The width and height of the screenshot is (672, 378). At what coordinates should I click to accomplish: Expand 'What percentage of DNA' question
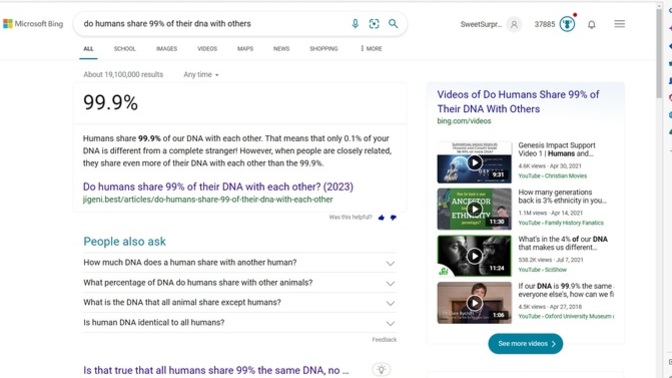(x=239, y=283)
